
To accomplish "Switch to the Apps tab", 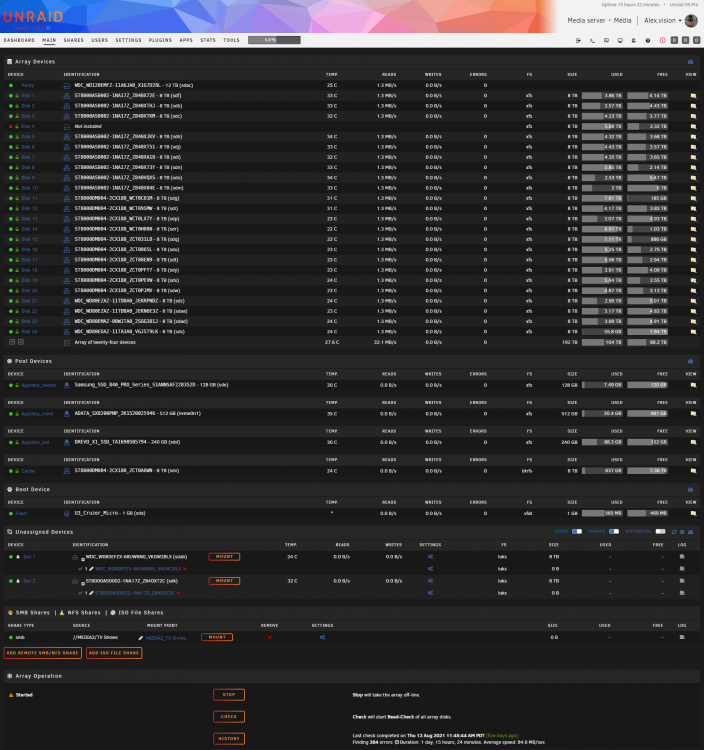I will pyautogui.click(x=186, y=40).
